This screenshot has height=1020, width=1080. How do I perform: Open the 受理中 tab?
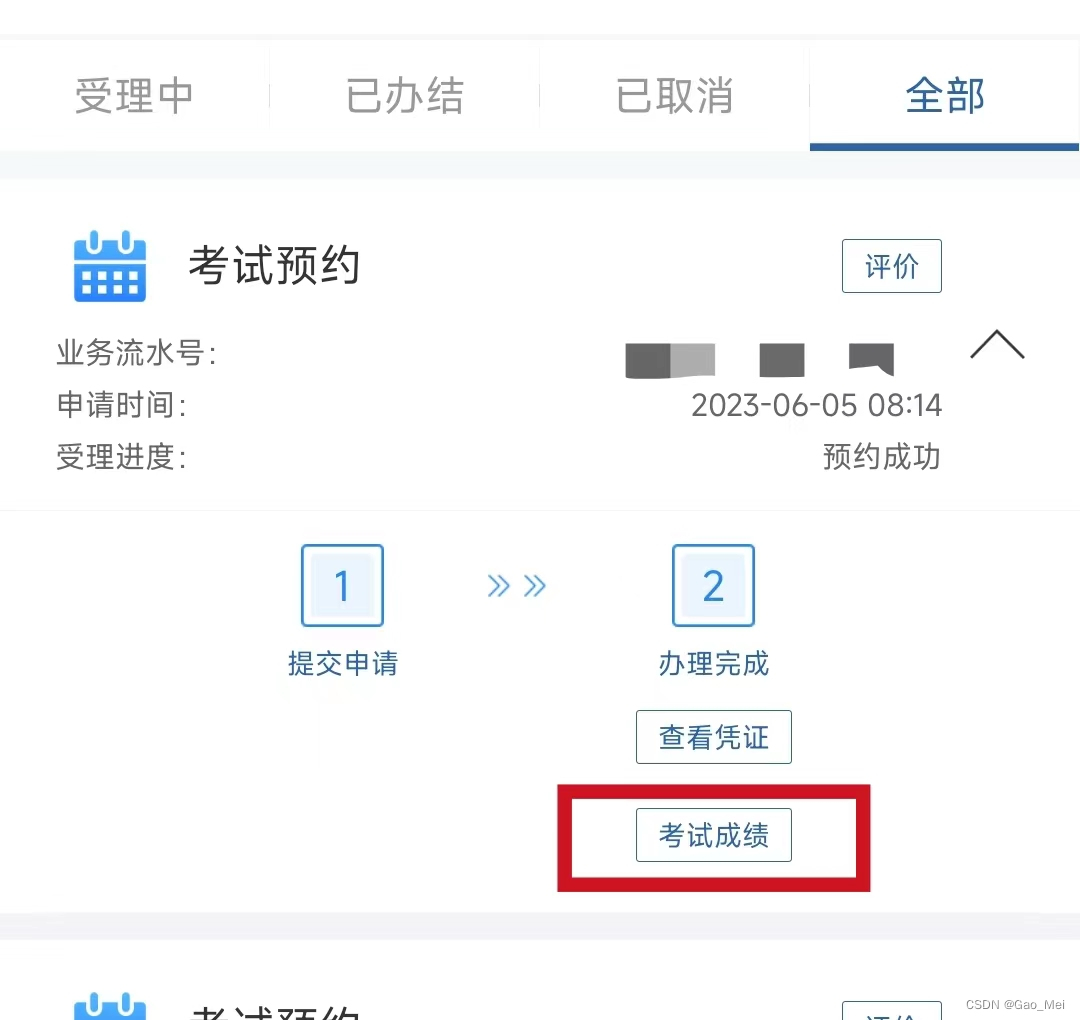coord(134,95)
